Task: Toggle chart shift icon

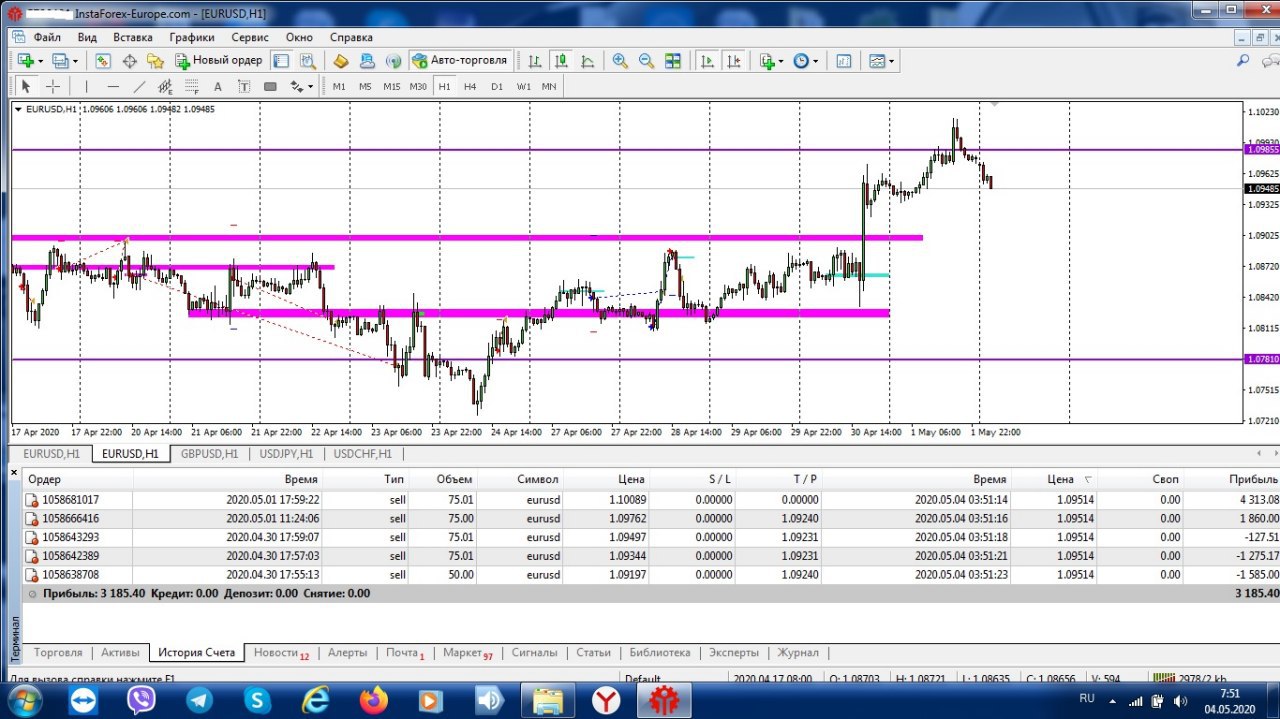Action: coord(734,60)
